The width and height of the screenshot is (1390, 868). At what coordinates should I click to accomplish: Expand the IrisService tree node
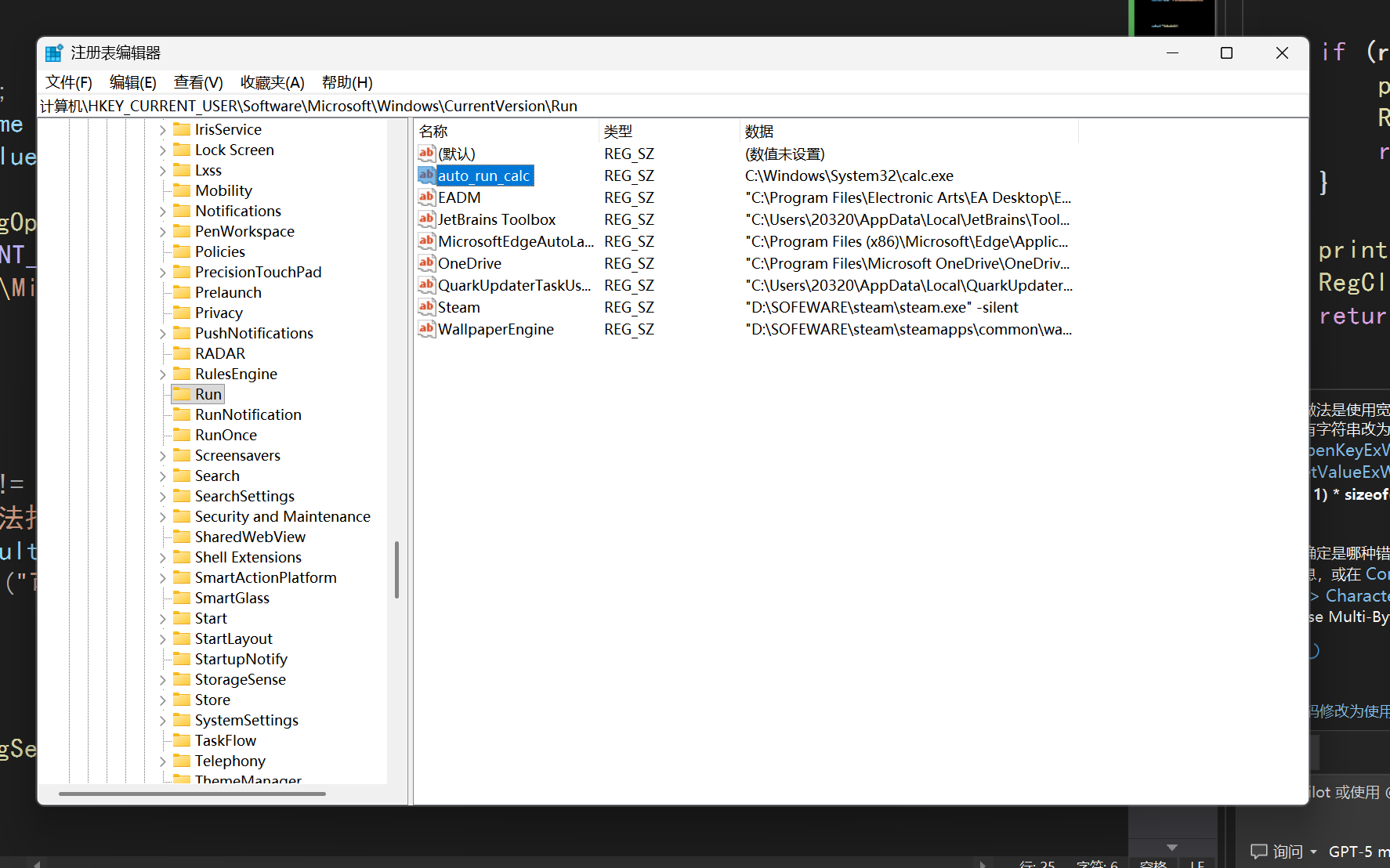click(x=163, y=129)
